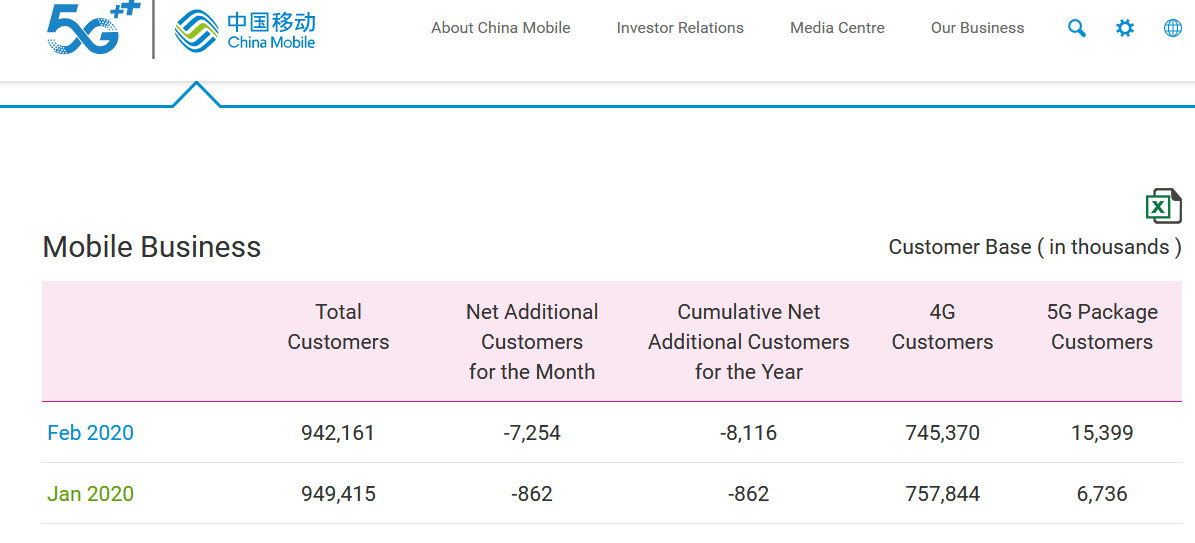Click the search magnifier icon
The width and height of the screenshot is (1195, 543).
click(1076, 28)
